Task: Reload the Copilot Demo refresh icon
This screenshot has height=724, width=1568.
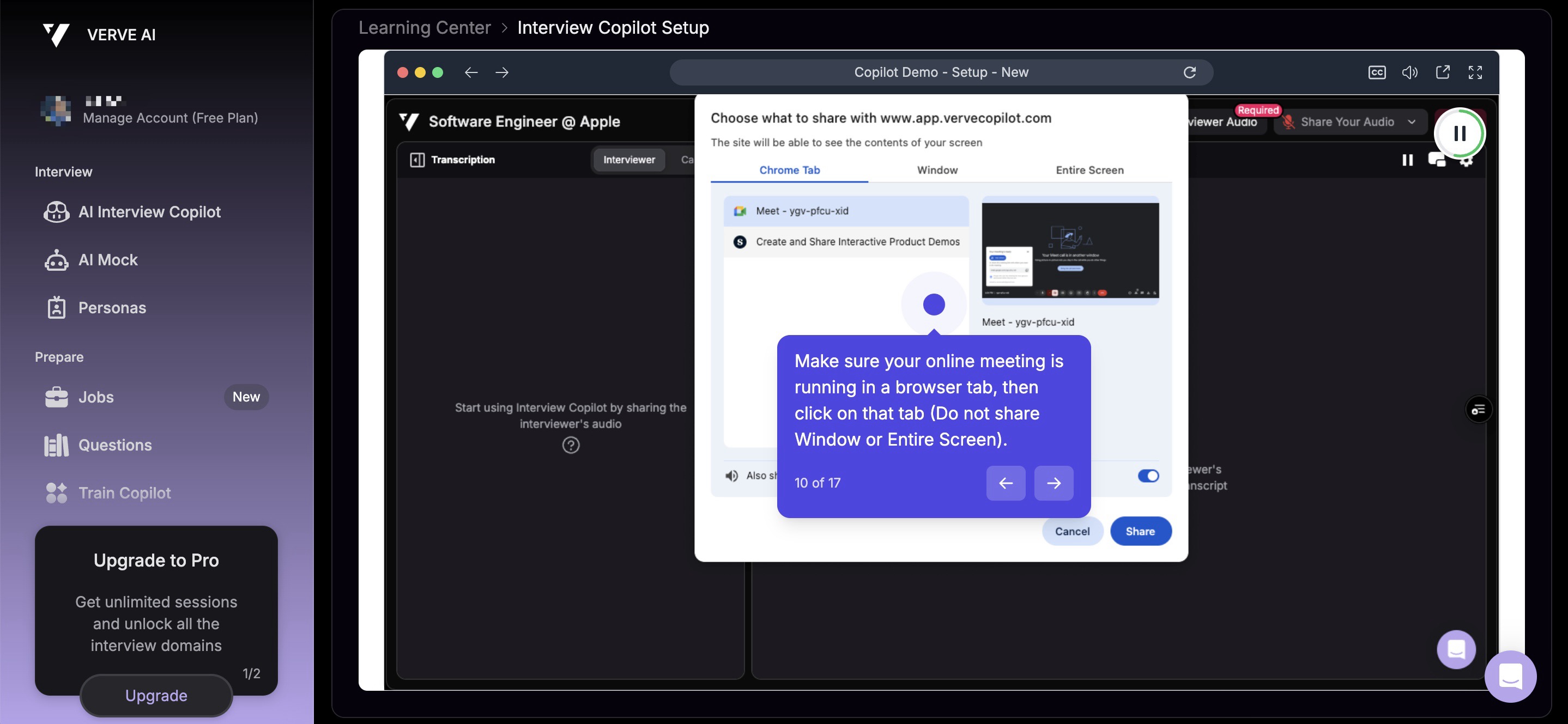Action: [x=1189, y=72]
